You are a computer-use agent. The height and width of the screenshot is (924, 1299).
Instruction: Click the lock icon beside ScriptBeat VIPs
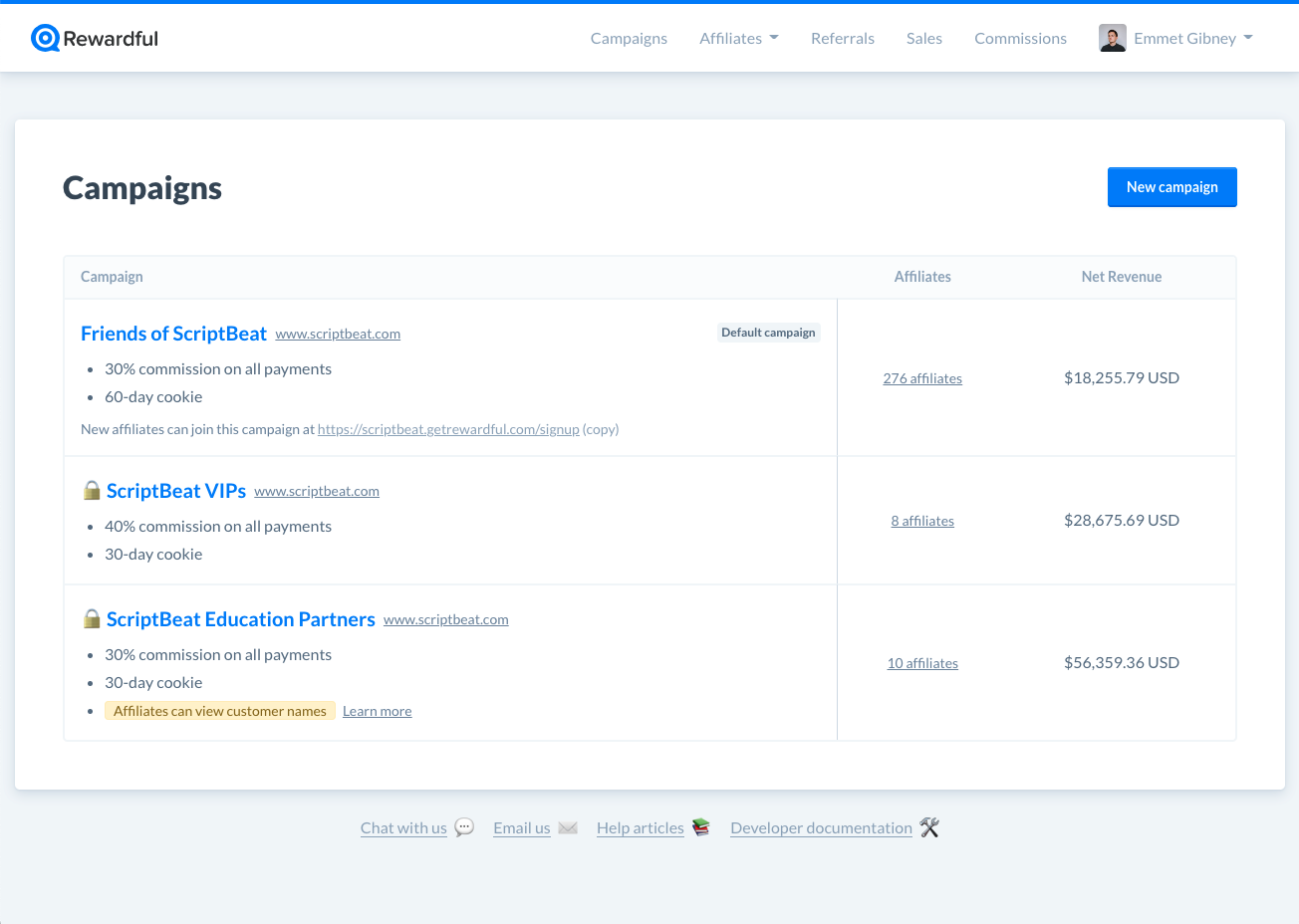[x=92, y=490]
